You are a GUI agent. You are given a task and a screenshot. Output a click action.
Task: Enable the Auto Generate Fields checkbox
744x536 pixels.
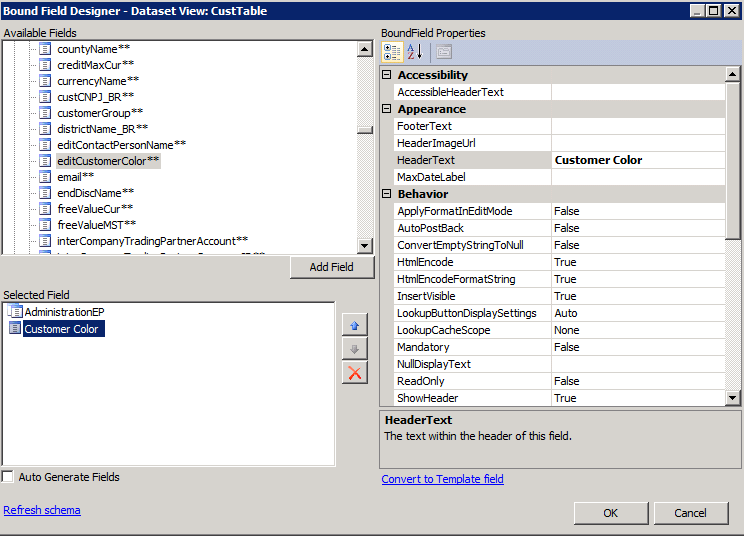pos(9,477)
